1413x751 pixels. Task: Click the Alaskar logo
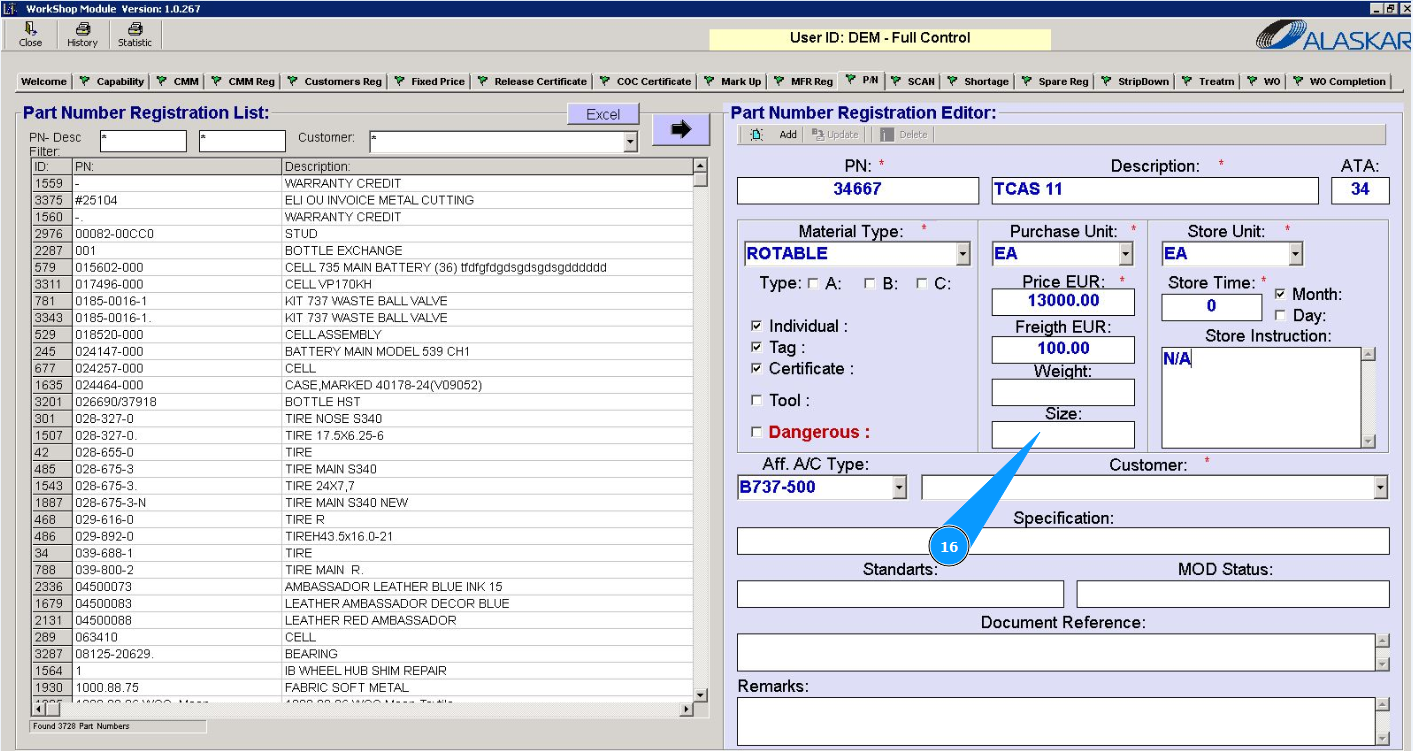(x=1330, y=37)
